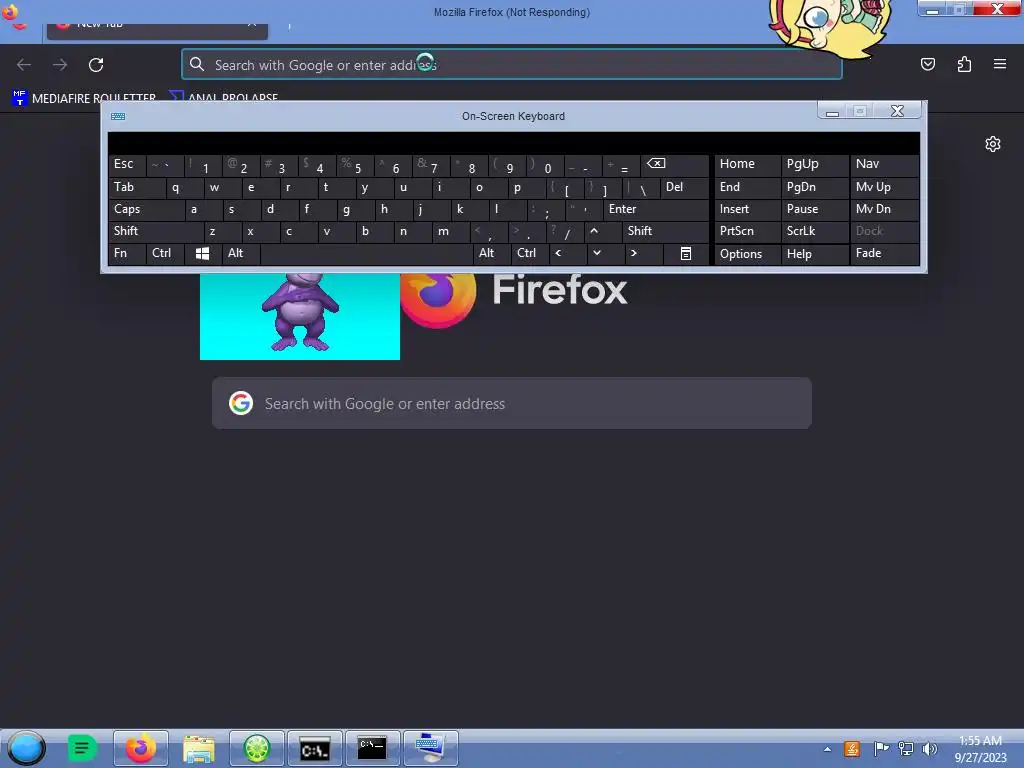Click the Google logo in search box
Image resolution: width=1024 pixels, height=768 pixels.
(x=241, y=404)
